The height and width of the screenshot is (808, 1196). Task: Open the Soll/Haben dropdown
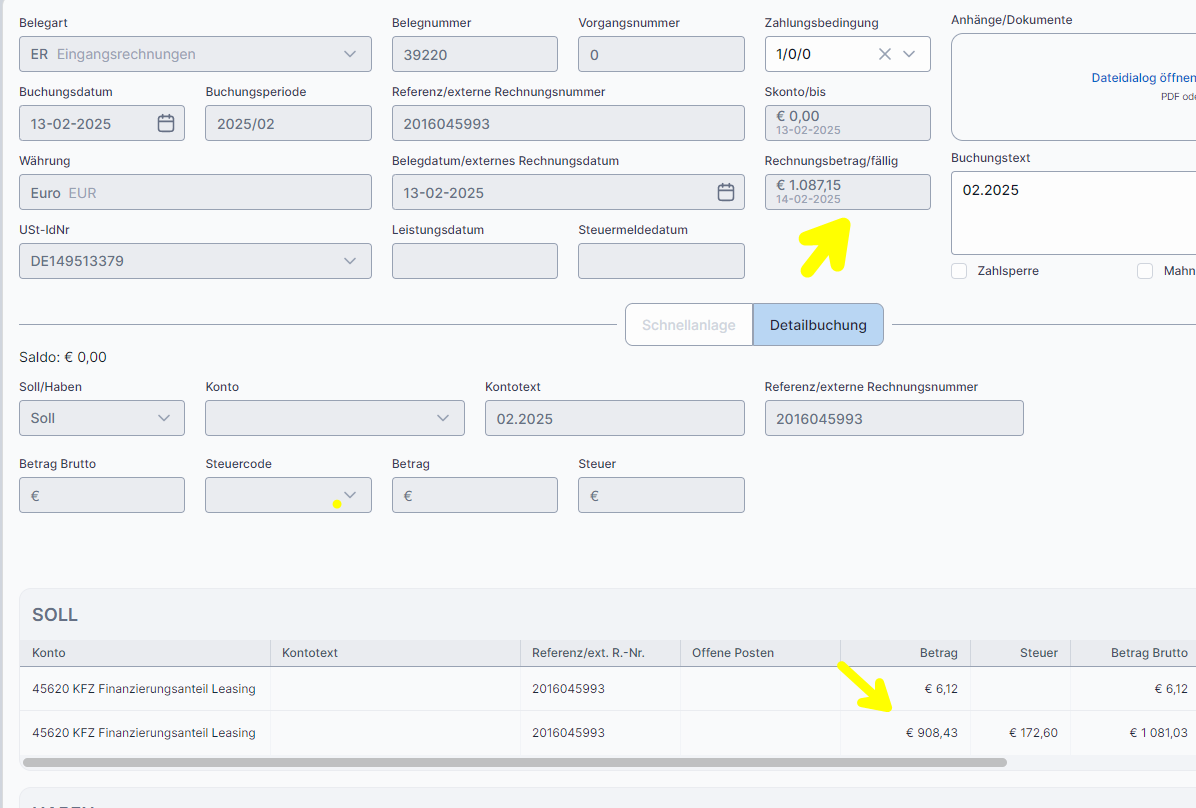(163, 418)
